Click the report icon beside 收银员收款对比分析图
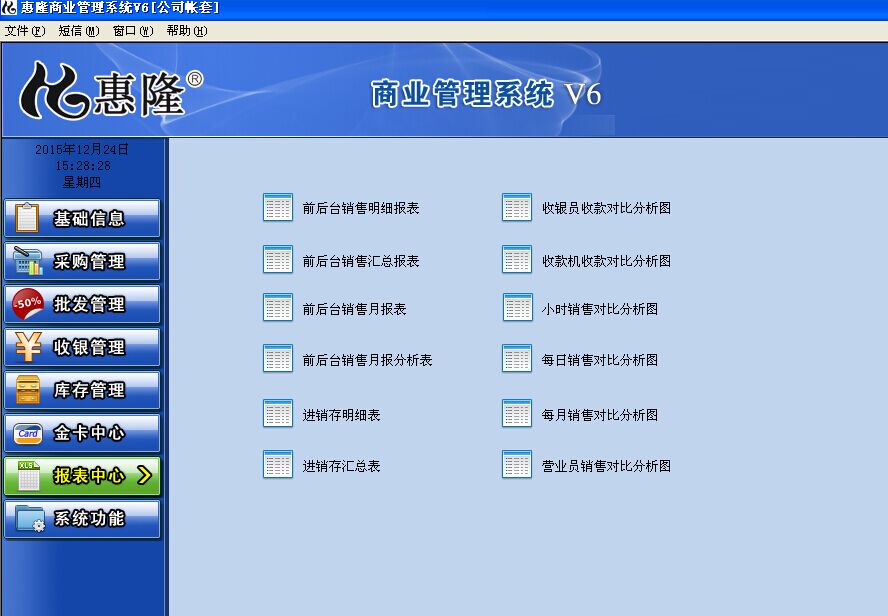Screen dimensions: 888x616 pyautogui.click(x=516, y=207)
